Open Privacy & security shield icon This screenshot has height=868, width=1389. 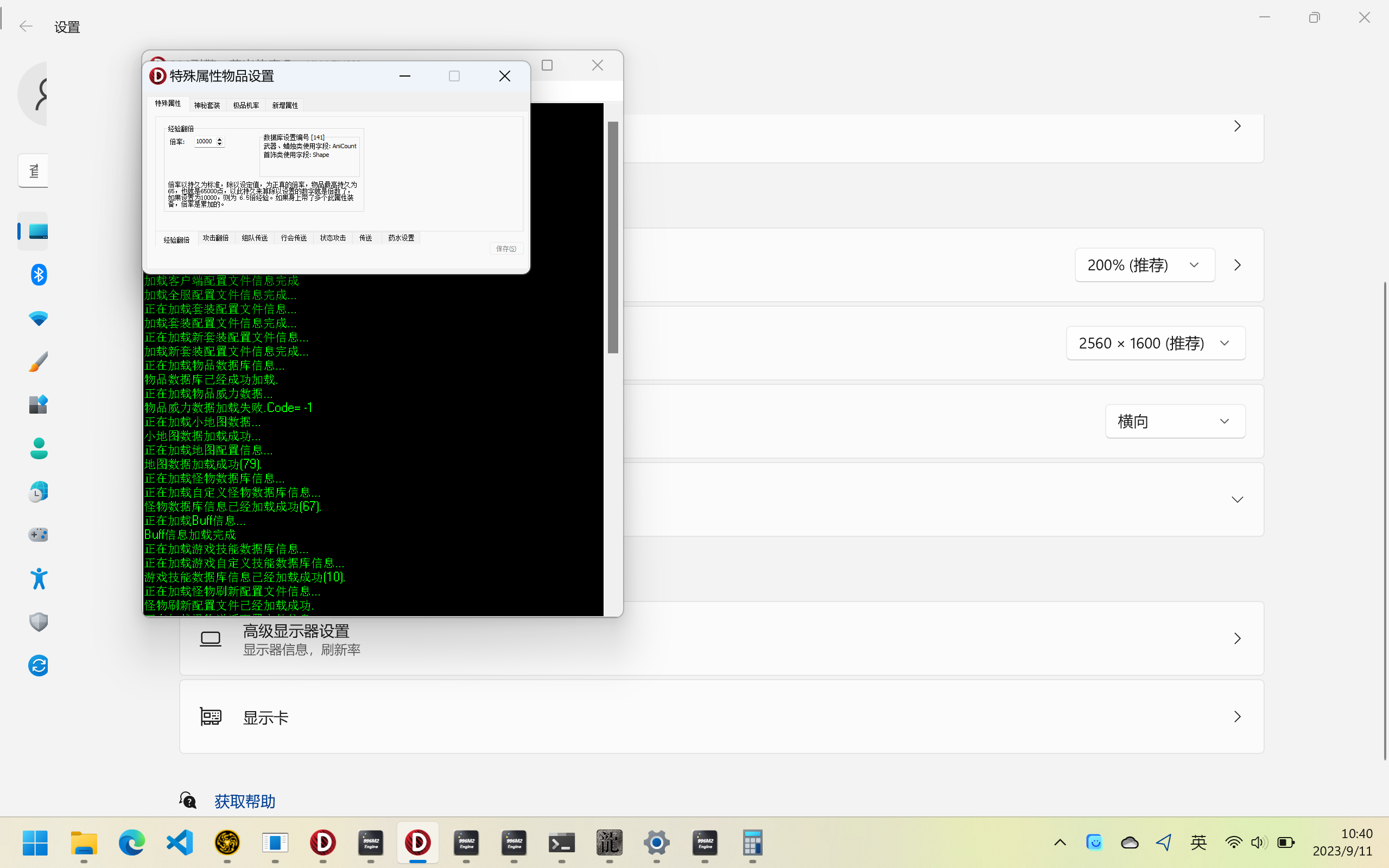point(38,622)
